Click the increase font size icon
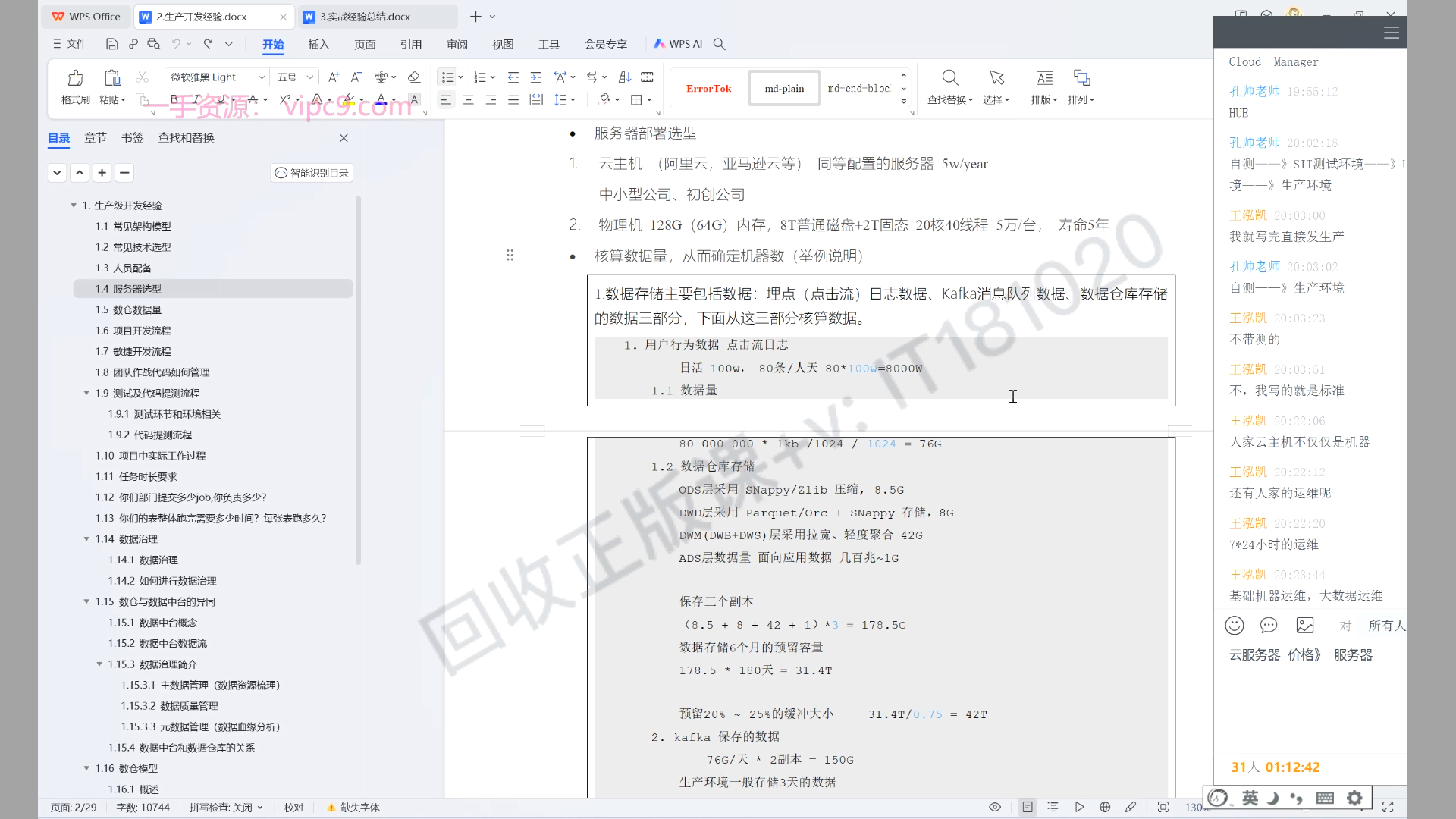The height and width of the screenshot is (819, 1456). pos(334,77)
